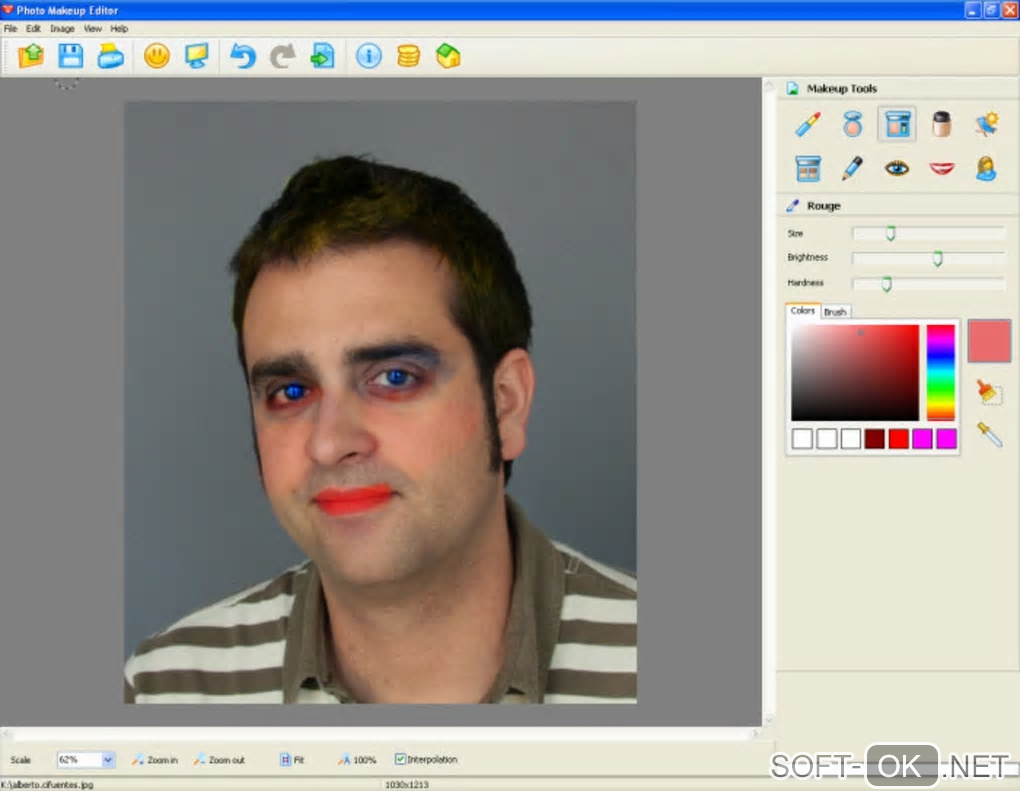1020x791 pixels.
Task: Open an image with the folder icon
Action: pos(31,56)
